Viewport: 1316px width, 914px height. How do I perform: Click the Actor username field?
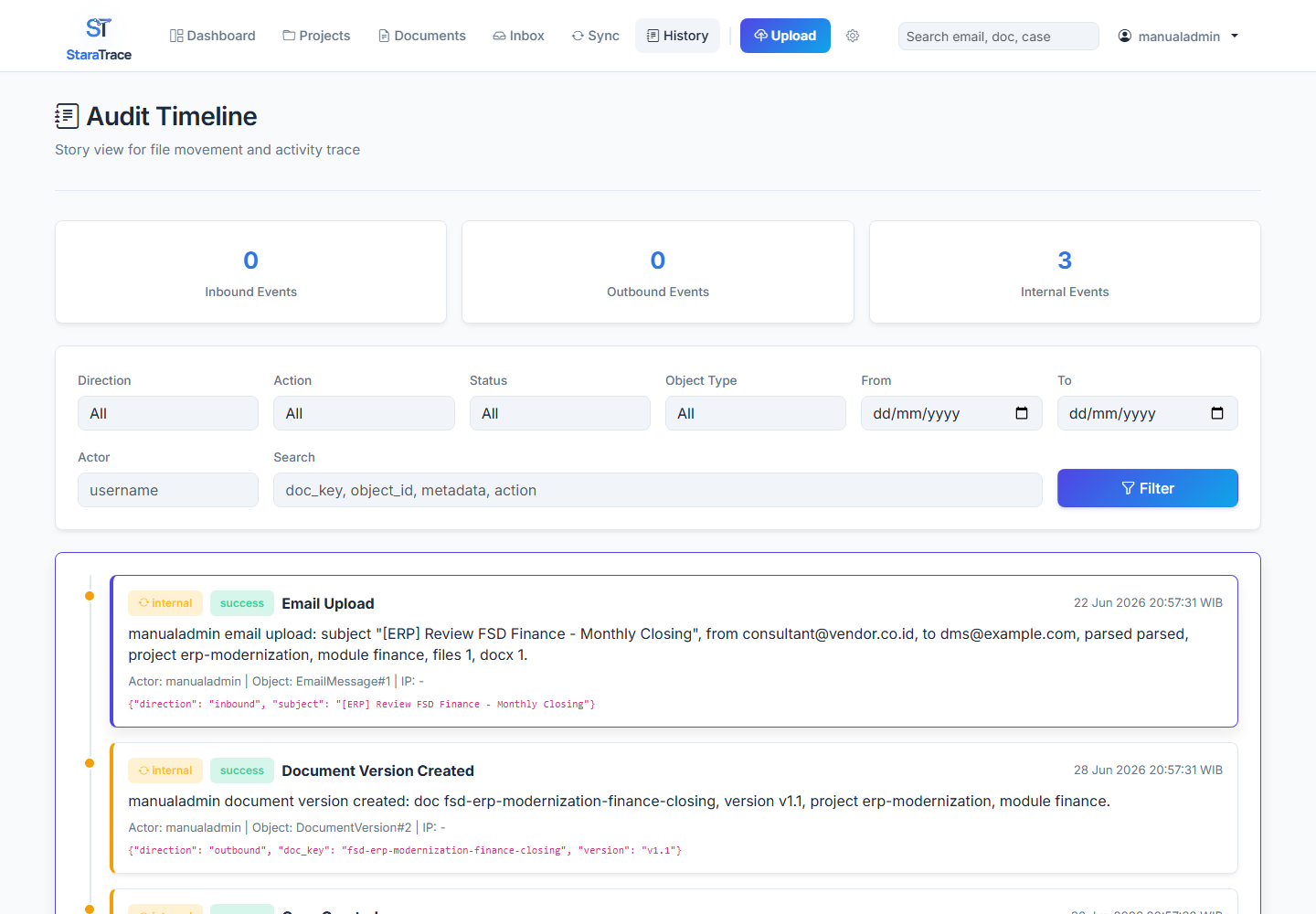168,490
